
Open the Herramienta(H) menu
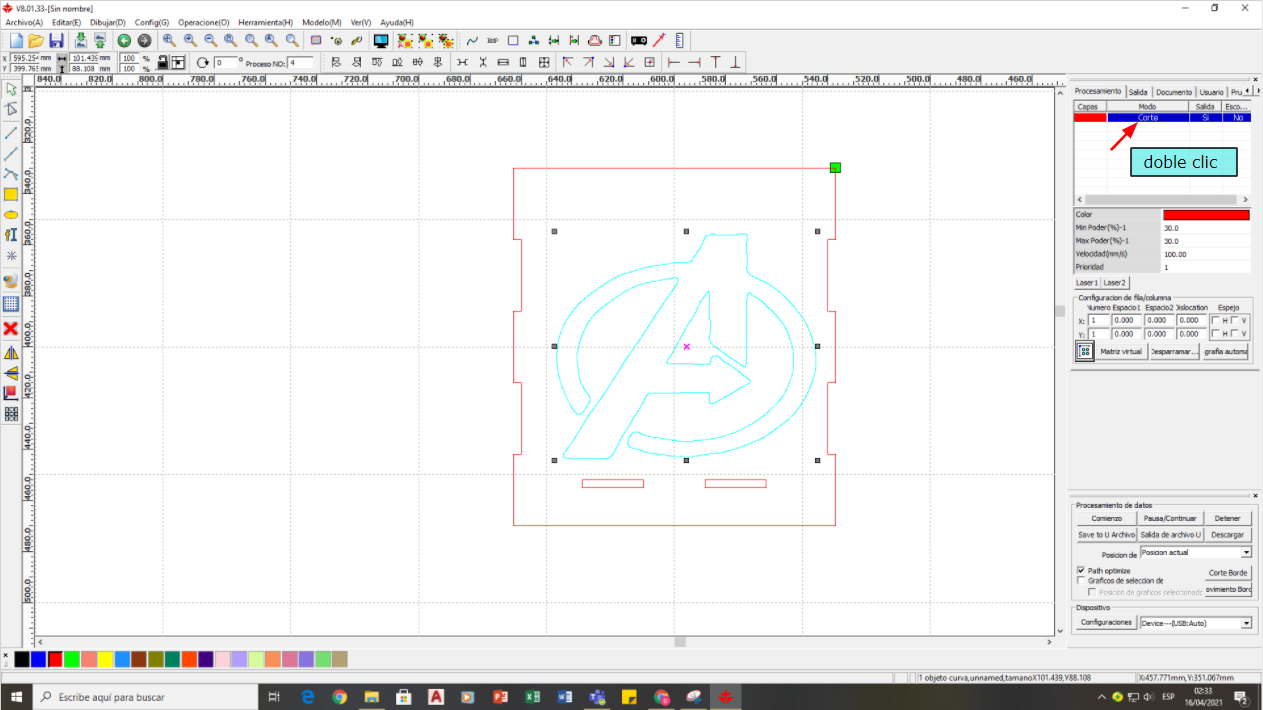point(265,22)
